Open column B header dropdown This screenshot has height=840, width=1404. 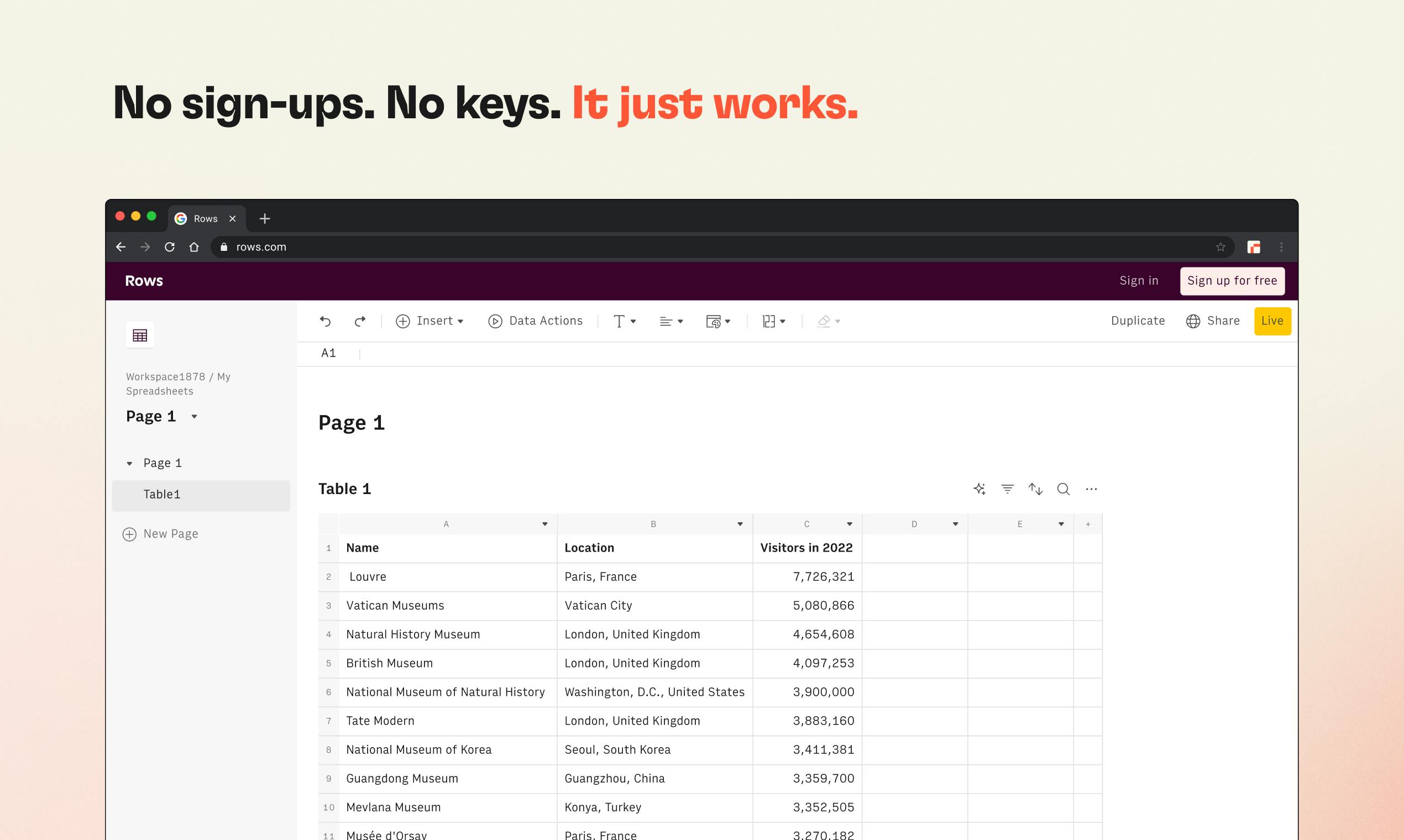[x=740, y=524]
